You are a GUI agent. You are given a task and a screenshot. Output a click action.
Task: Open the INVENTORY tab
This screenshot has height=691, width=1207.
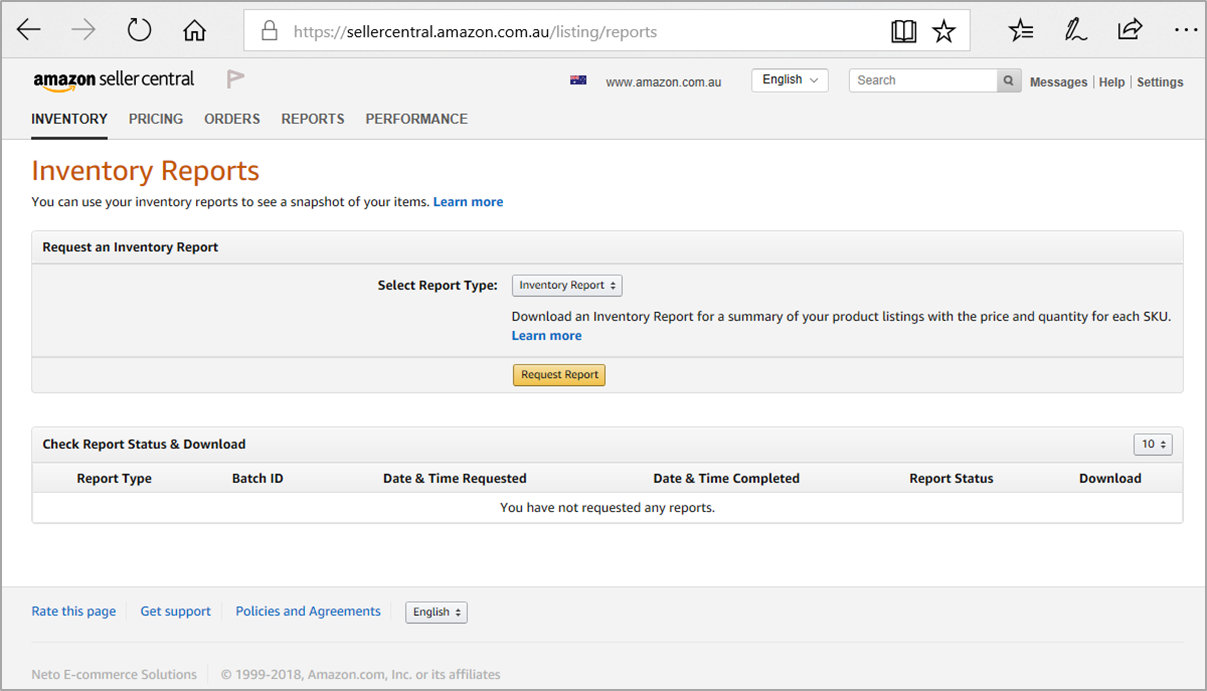pos(69,119)
